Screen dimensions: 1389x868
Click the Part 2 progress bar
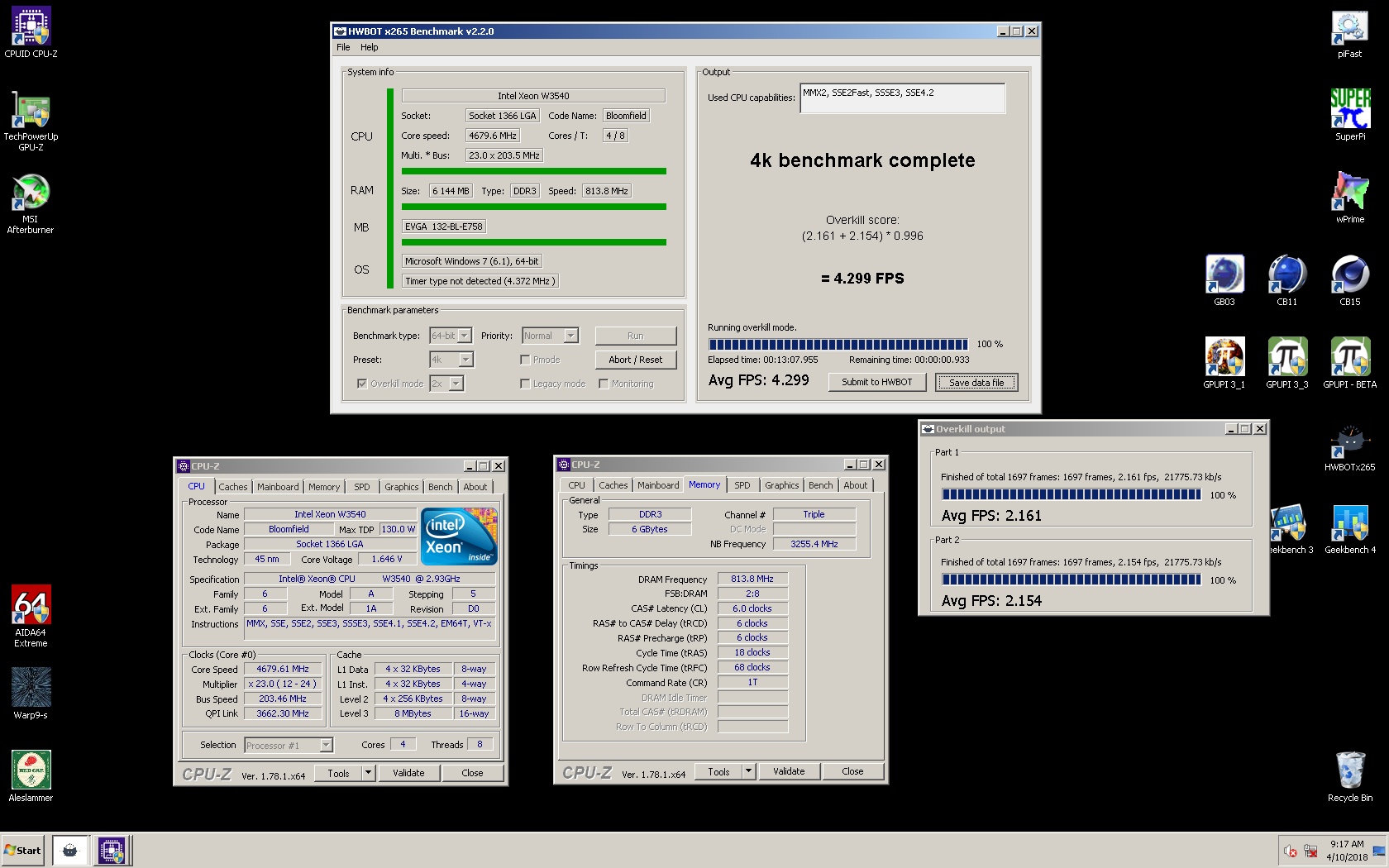1072,579
